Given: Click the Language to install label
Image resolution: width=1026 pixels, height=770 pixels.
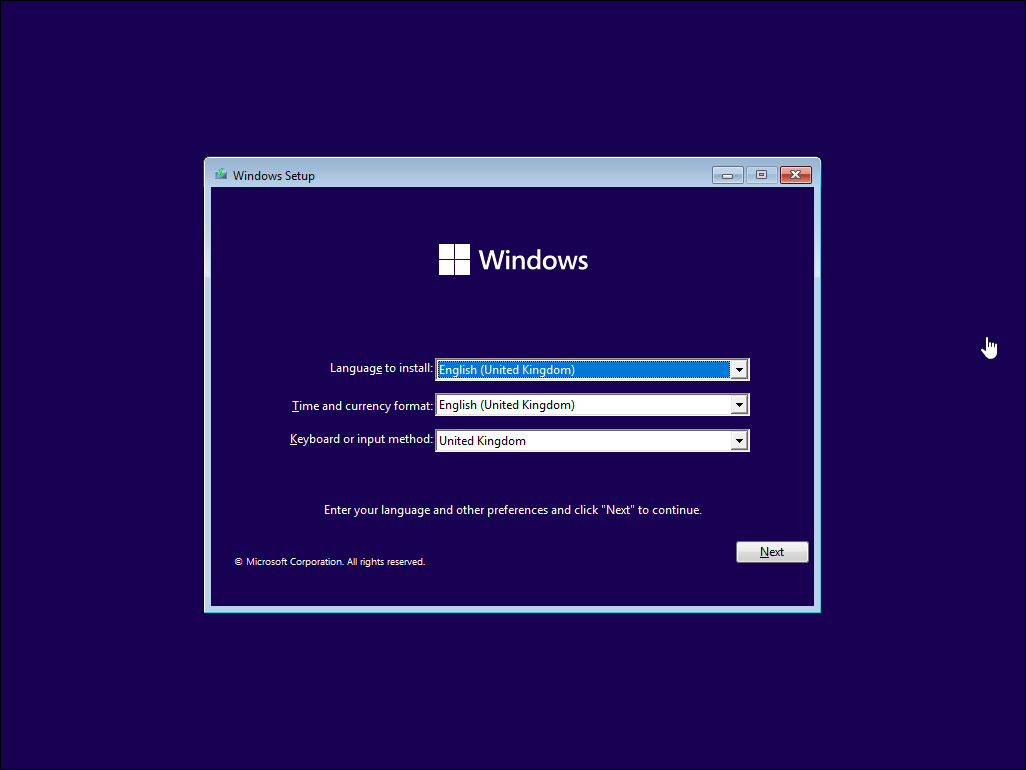Looking at the screenshot, I should tap(381, 368).
